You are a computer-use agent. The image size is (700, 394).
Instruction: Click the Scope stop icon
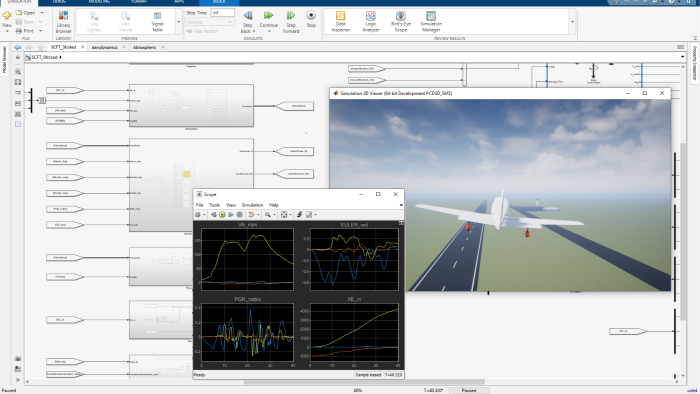[x=239, y=215]
